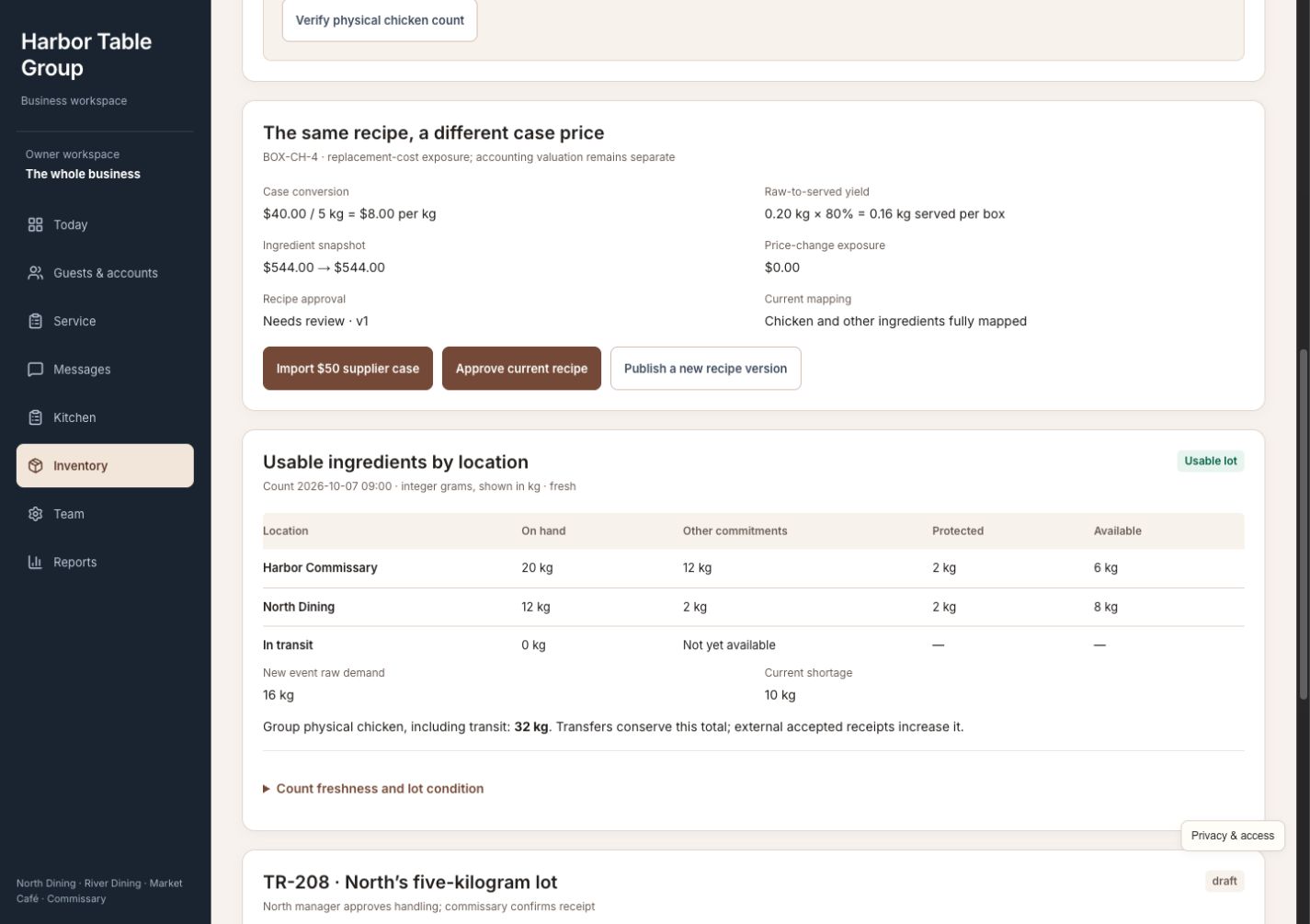Click the Other commitments column header

735,531
